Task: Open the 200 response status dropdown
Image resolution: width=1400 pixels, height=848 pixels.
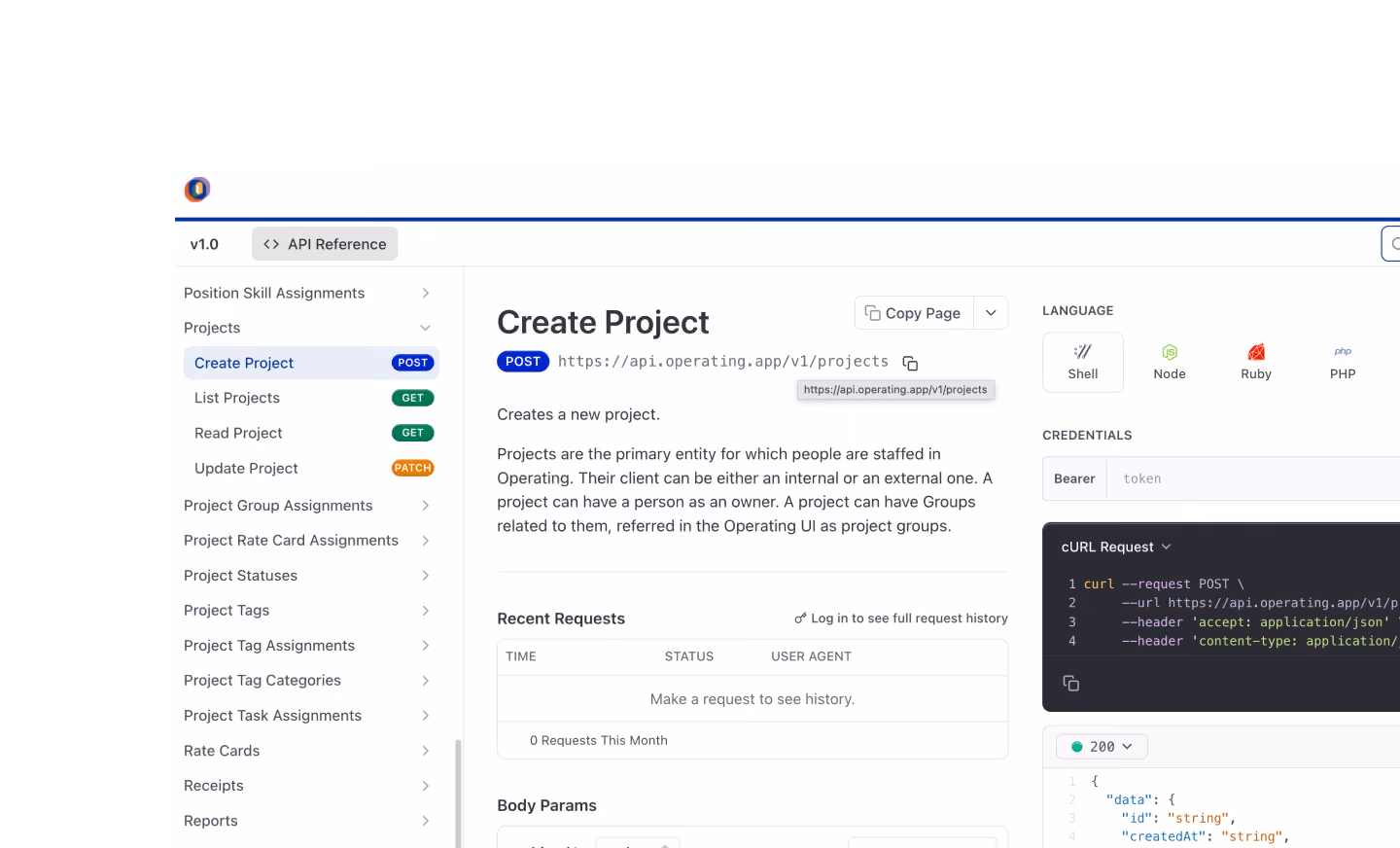Action: (x=1102, y=747)
